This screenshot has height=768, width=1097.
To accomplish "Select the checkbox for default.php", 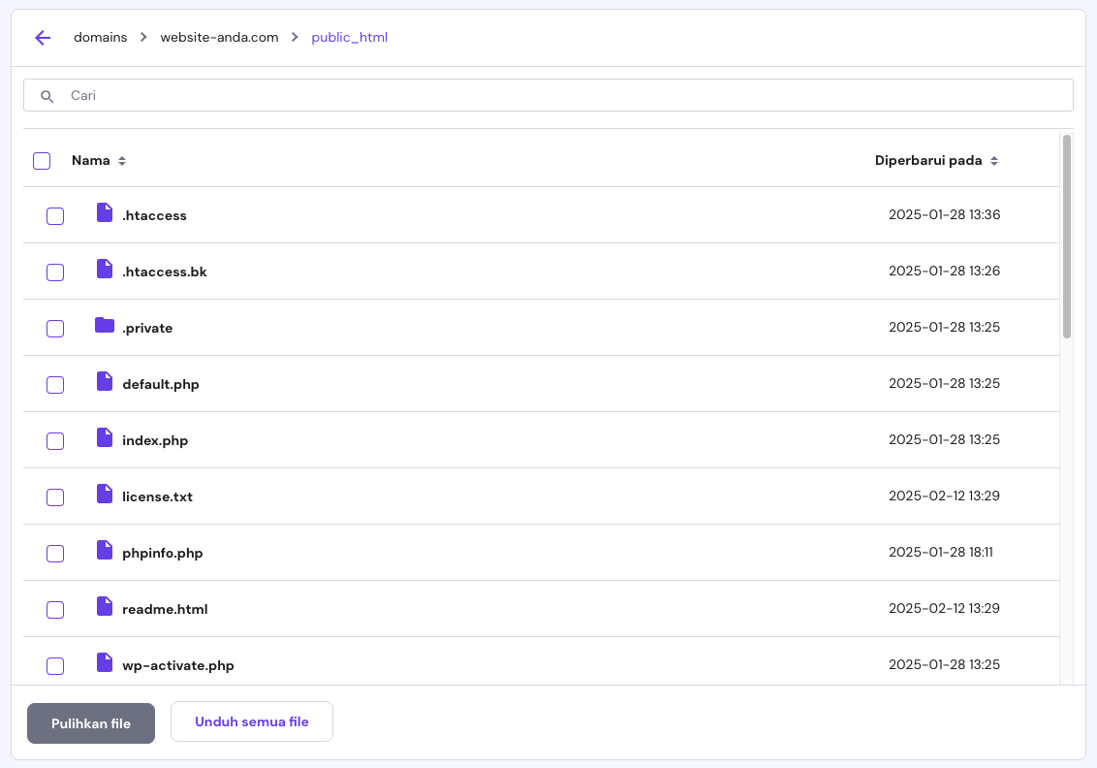I will coord(55,384).
